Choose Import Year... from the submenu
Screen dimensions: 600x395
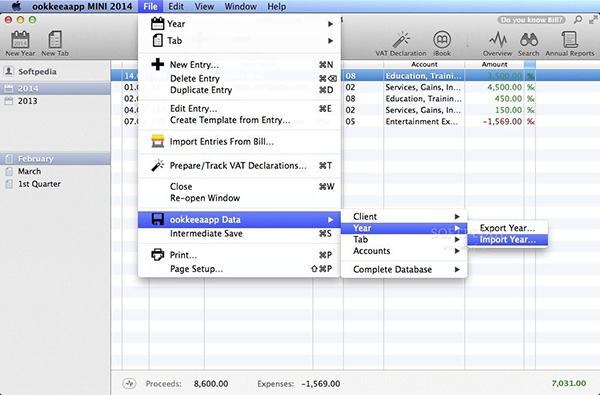(x=507, y=240)
